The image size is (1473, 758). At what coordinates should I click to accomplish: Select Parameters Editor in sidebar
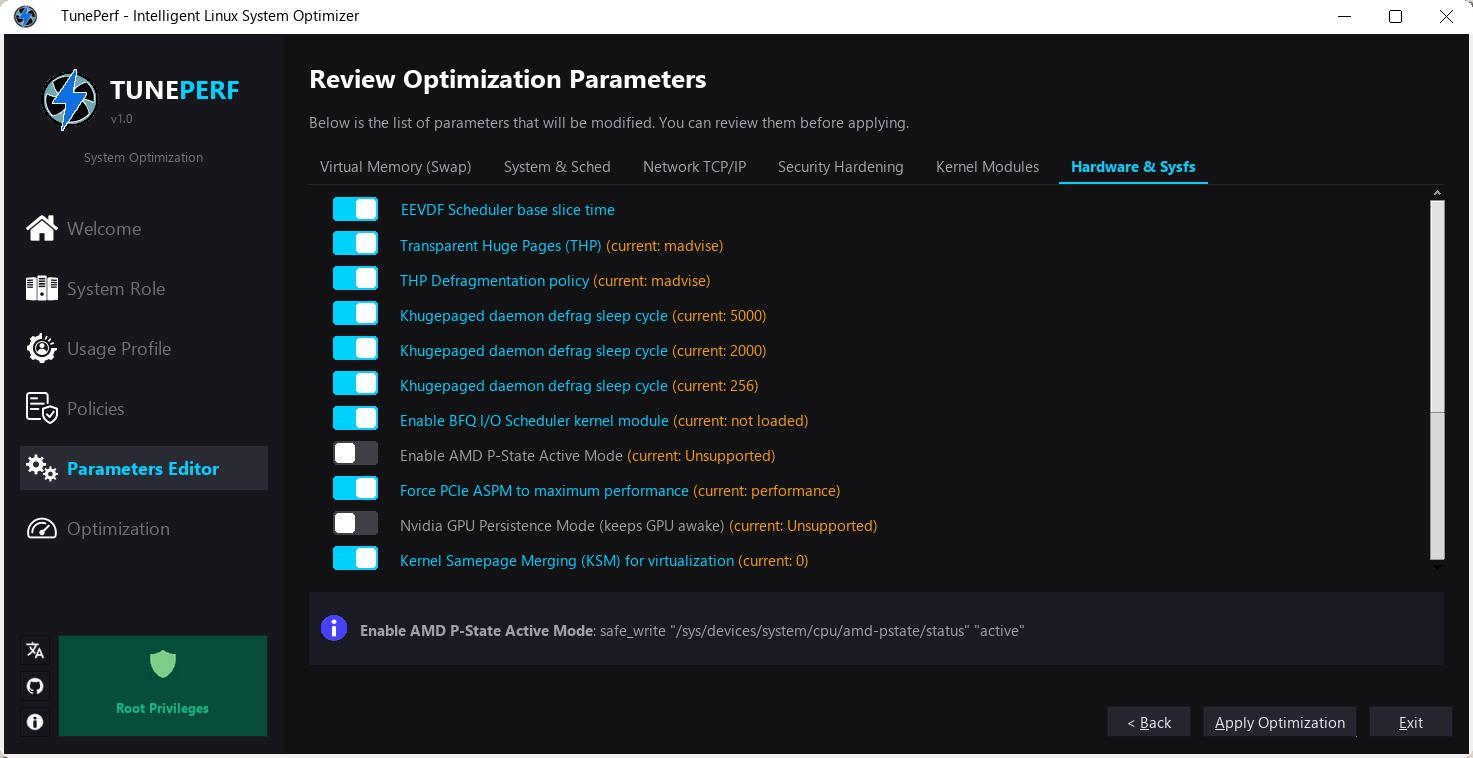tap(144, 468)
